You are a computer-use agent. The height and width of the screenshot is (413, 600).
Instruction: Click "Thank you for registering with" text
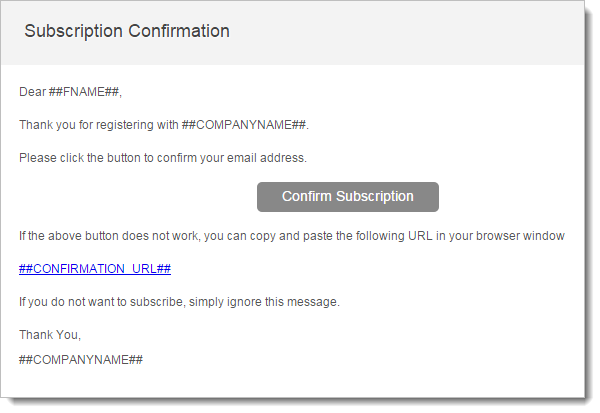tap(99, 125)
